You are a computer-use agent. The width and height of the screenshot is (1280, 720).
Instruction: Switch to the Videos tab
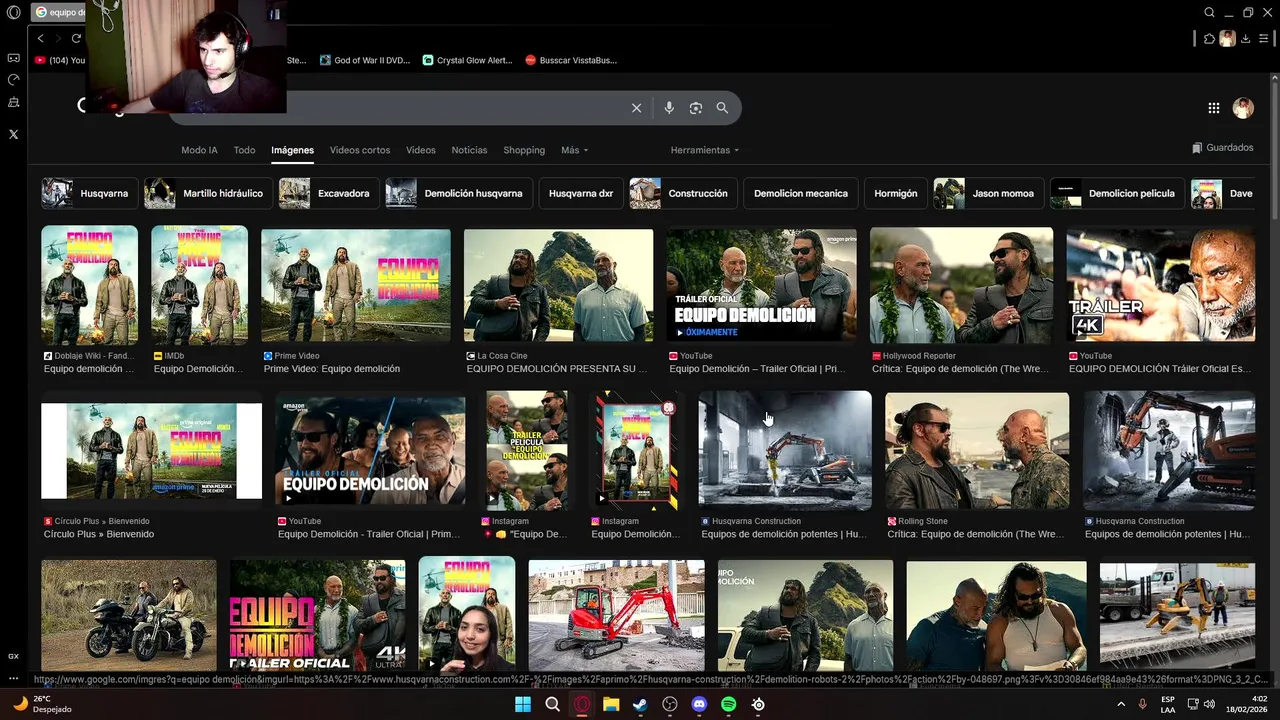(x=421, y=150)
